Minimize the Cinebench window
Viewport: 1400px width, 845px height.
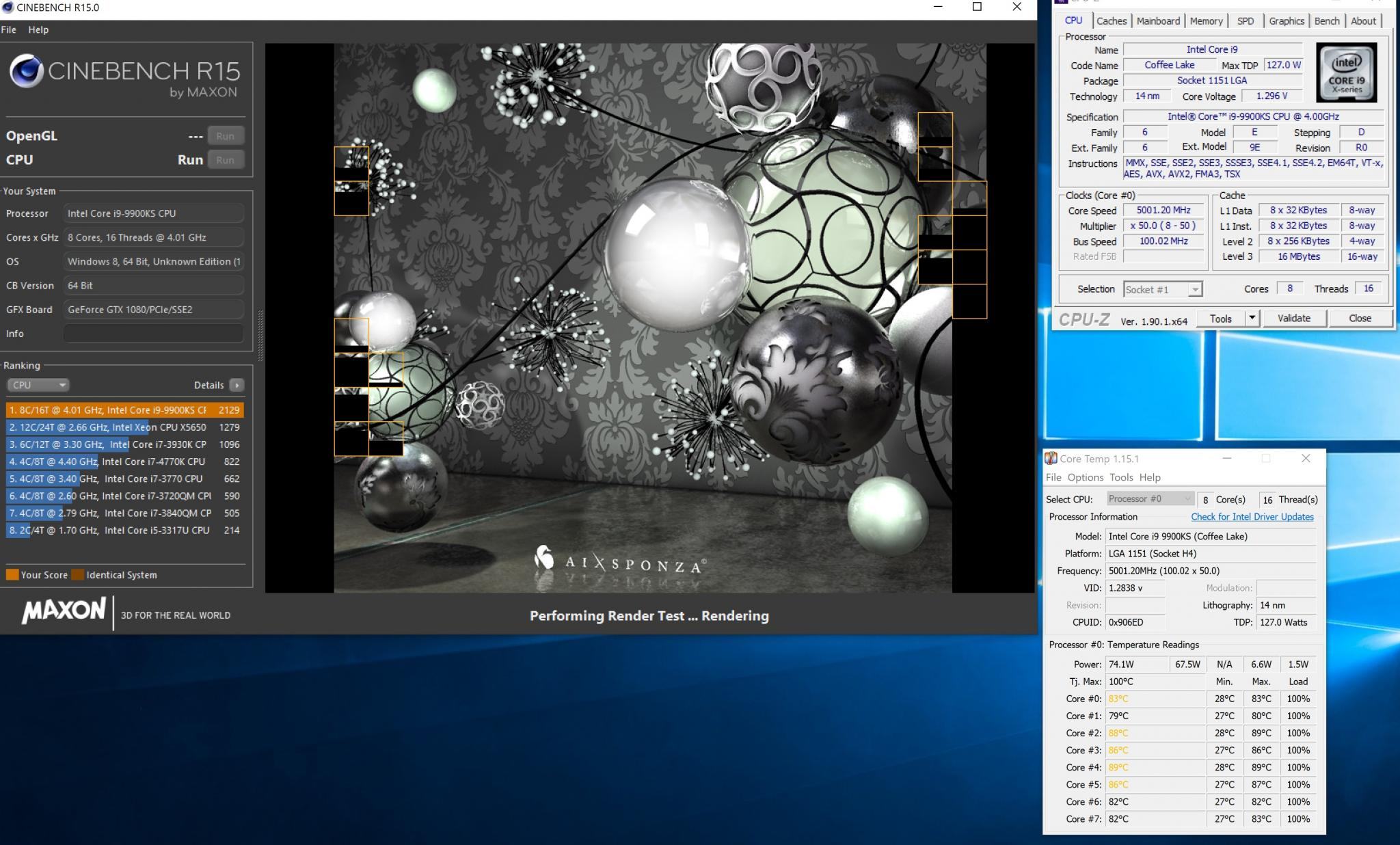938,7
